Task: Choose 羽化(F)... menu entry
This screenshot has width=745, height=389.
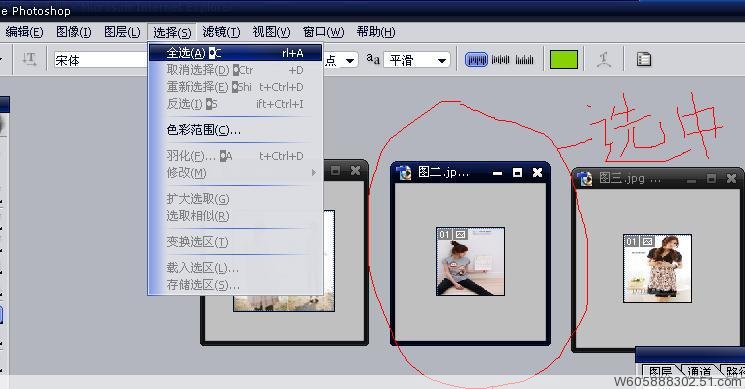Action: click(236, 156)
